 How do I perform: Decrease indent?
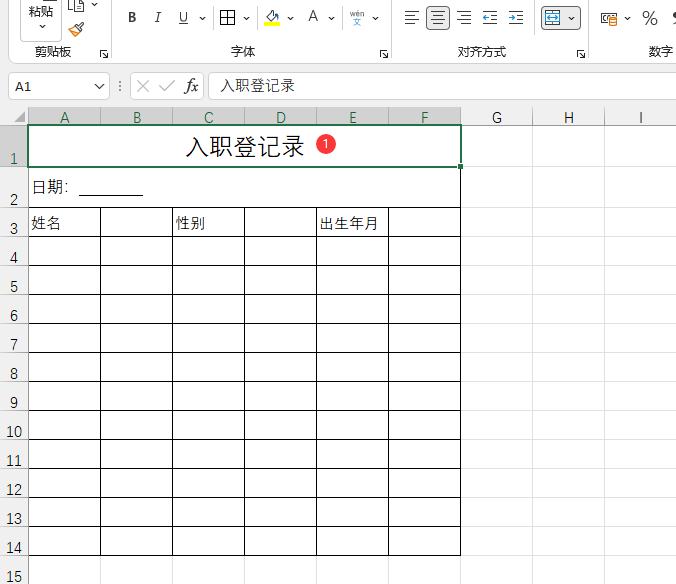490,18
